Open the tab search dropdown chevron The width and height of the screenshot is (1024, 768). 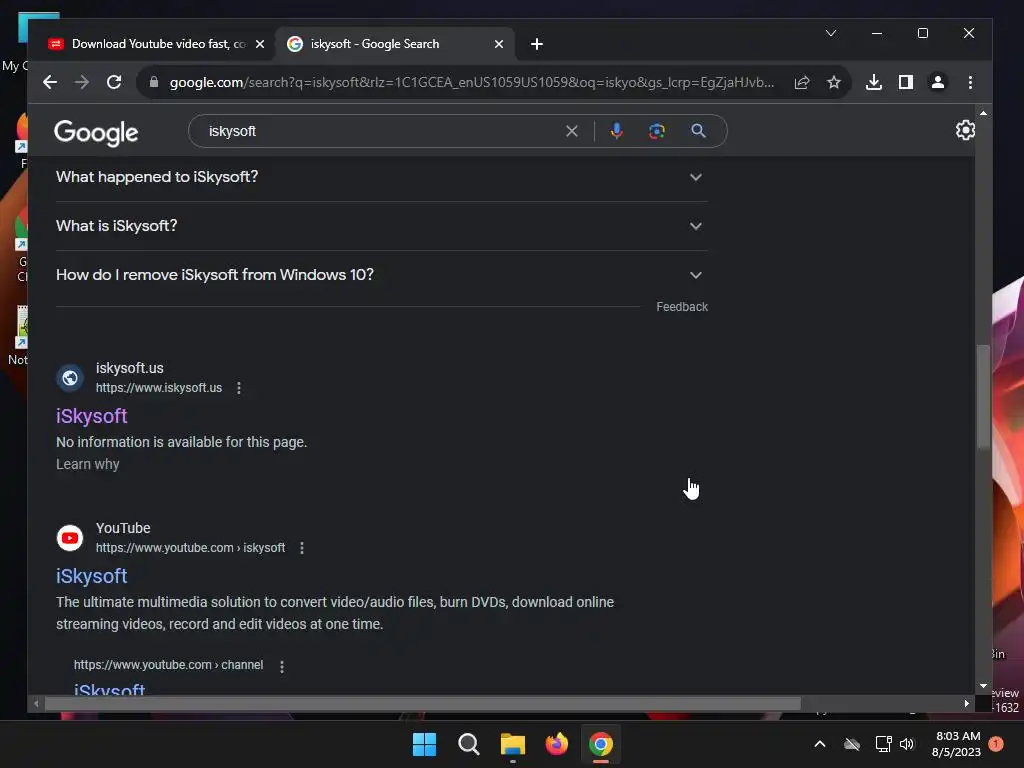(x=831, y=33)
